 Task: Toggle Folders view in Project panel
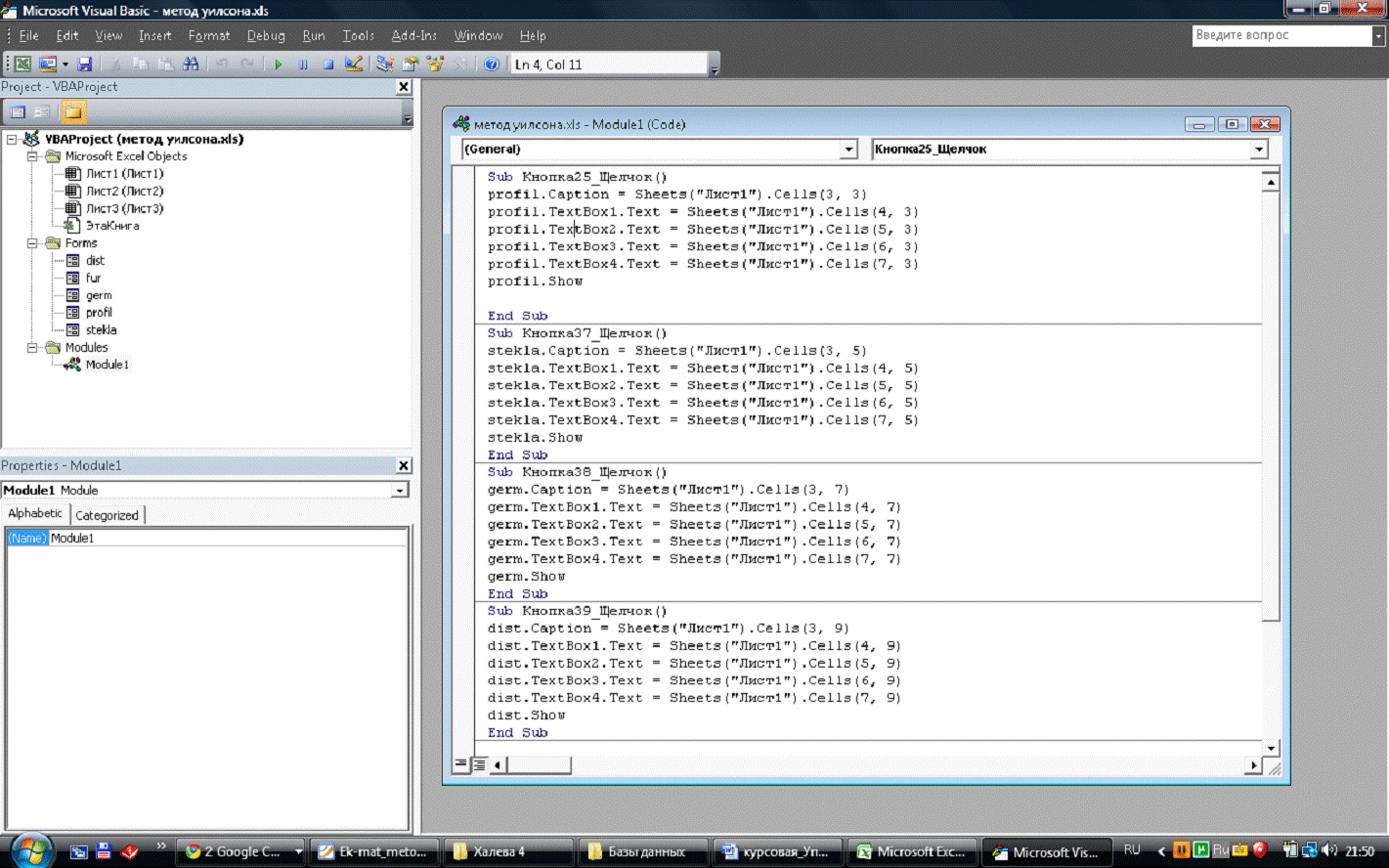73,112
